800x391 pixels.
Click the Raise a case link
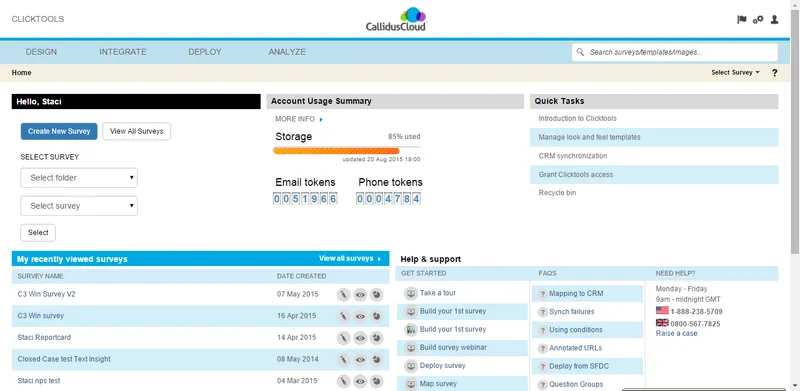tap(677, 333)
